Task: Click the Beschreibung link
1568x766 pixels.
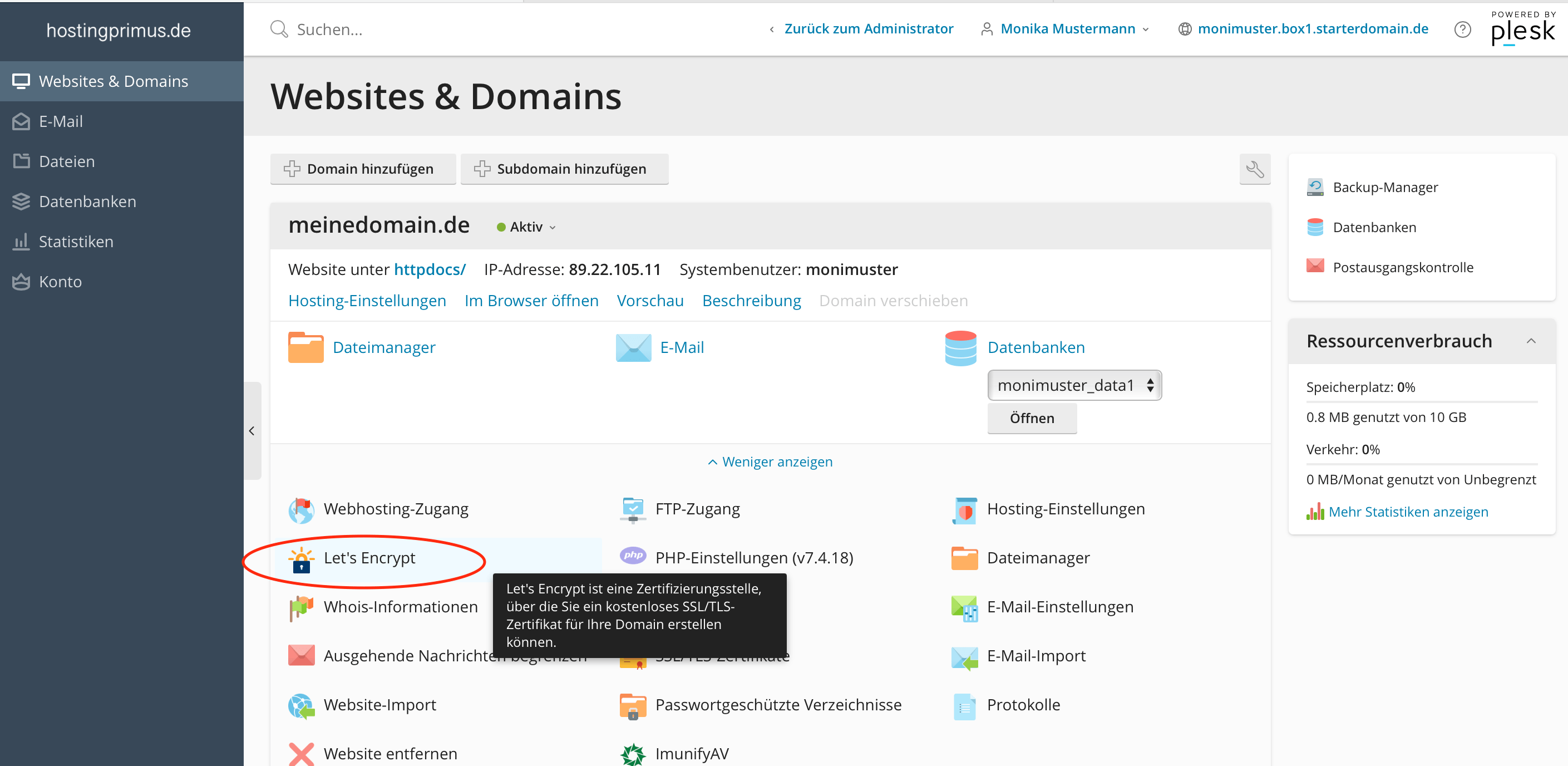Action: 751,301
